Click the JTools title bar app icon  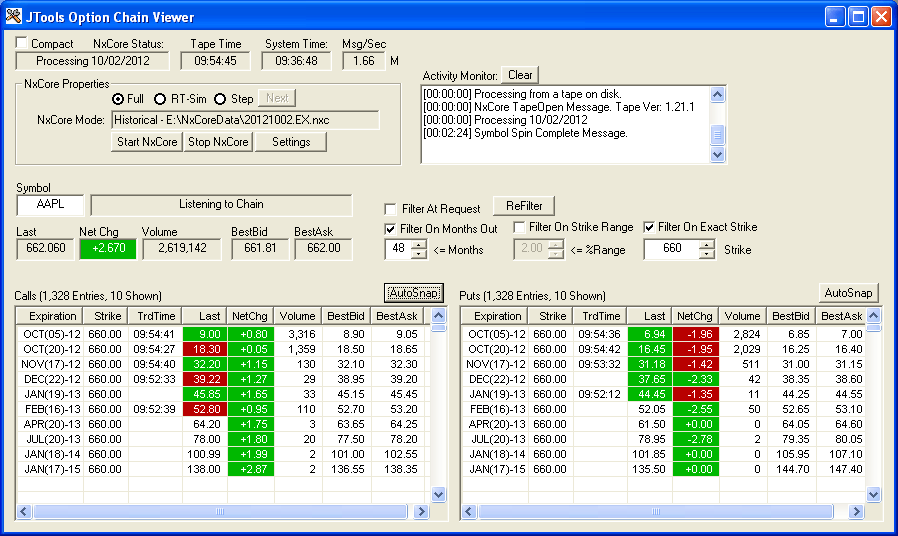pos(13,17)
